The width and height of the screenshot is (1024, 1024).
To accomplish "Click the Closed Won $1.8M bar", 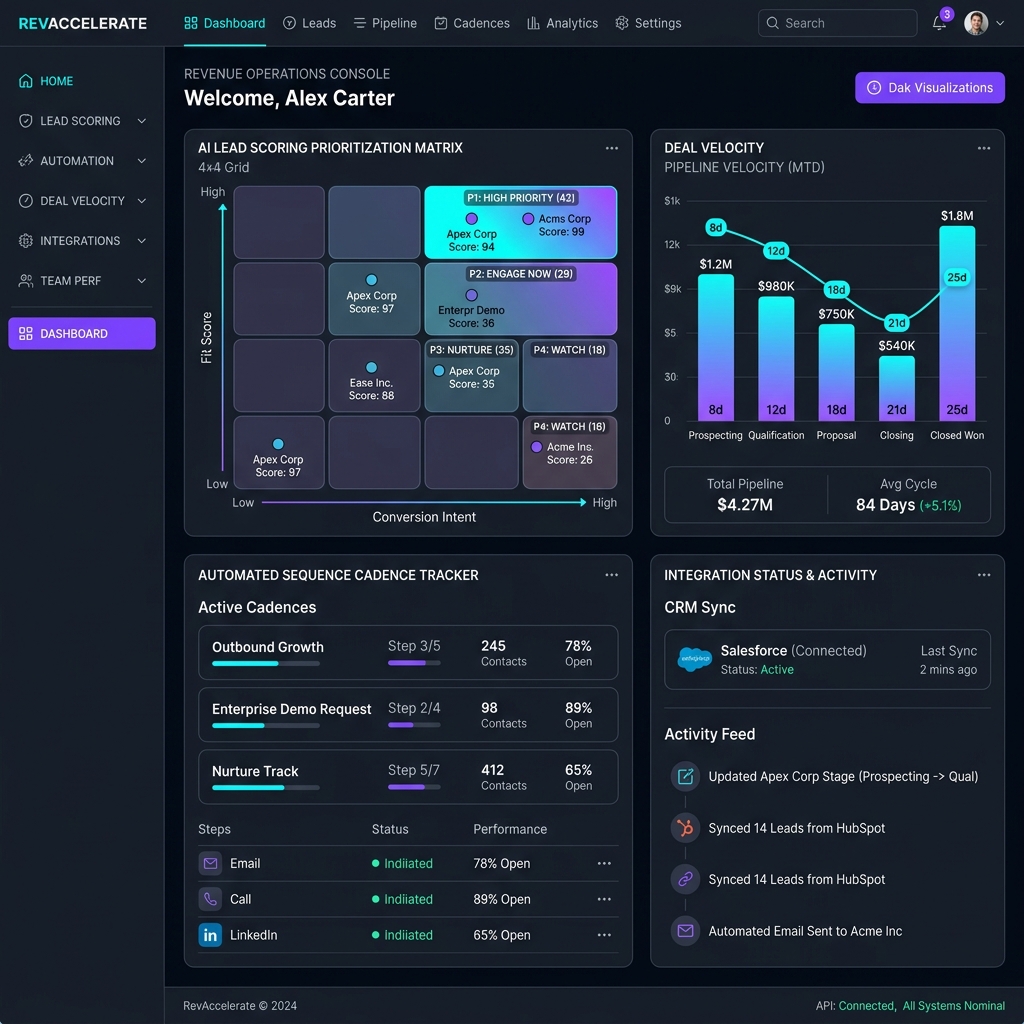I will [x=957, y=323].
